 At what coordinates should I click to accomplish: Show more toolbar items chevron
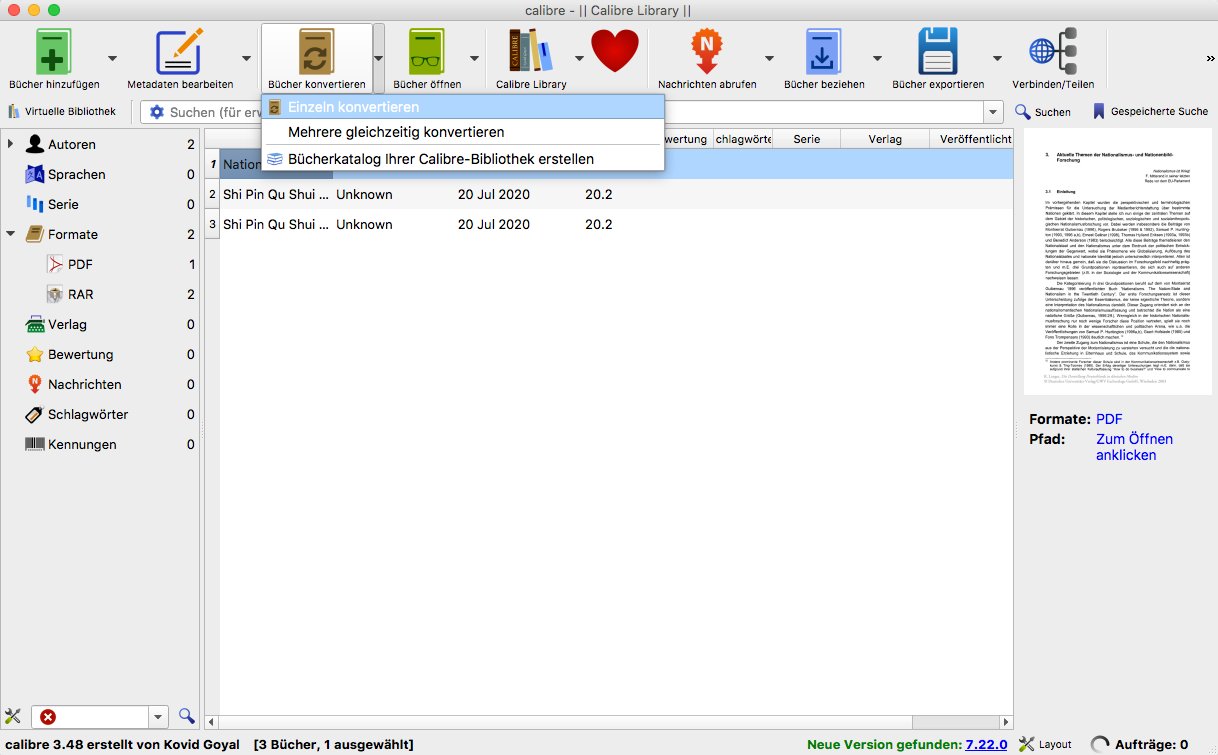click(1210, 58)
